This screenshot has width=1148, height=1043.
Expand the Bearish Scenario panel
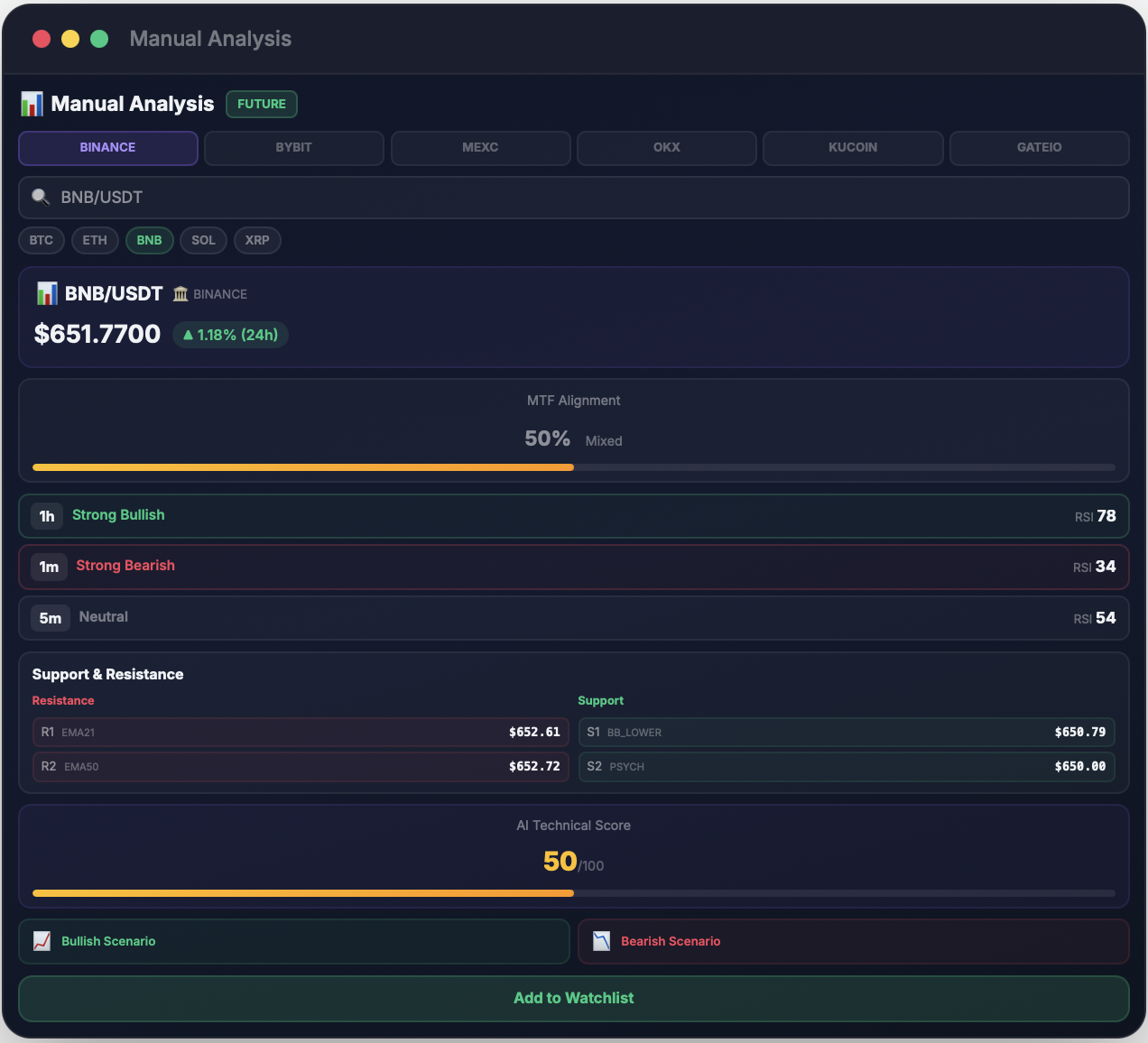coord(853,941)
